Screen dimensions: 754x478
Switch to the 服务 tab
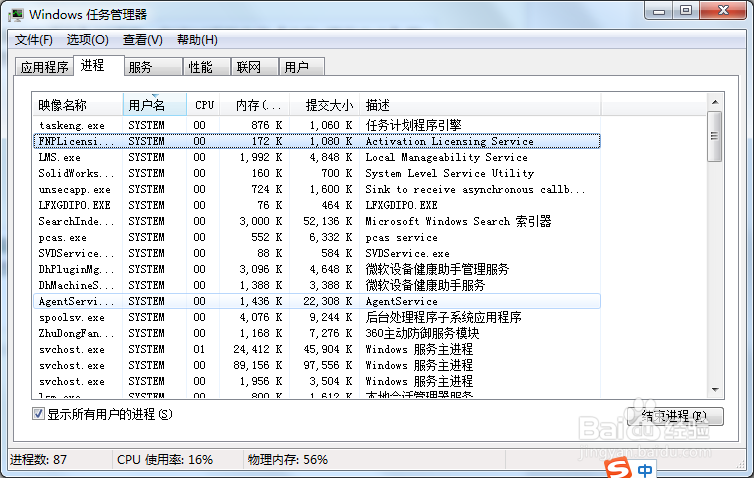(153, 67)
